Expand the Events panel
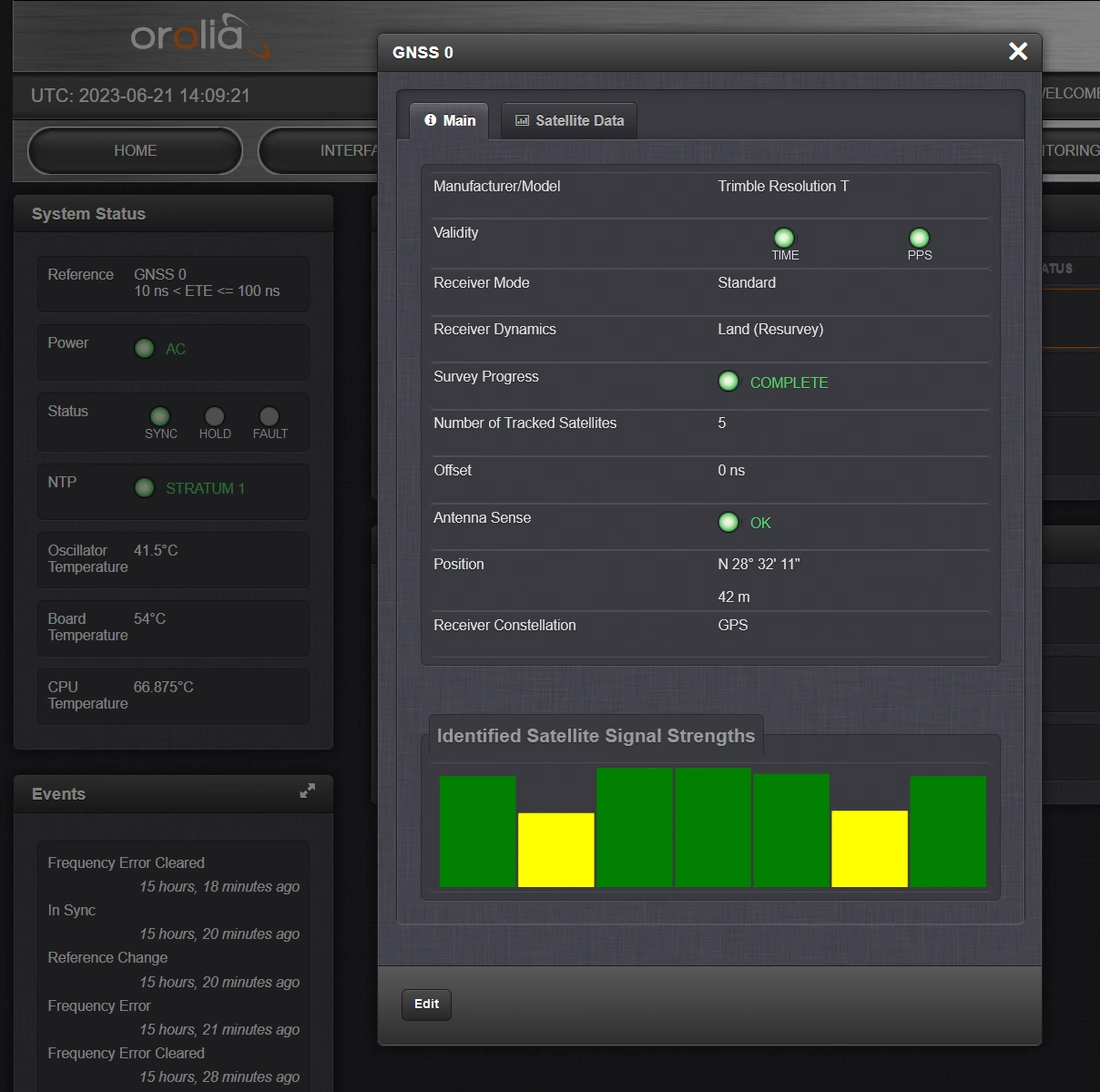The image size is (1100, 1092). (307, 790)
